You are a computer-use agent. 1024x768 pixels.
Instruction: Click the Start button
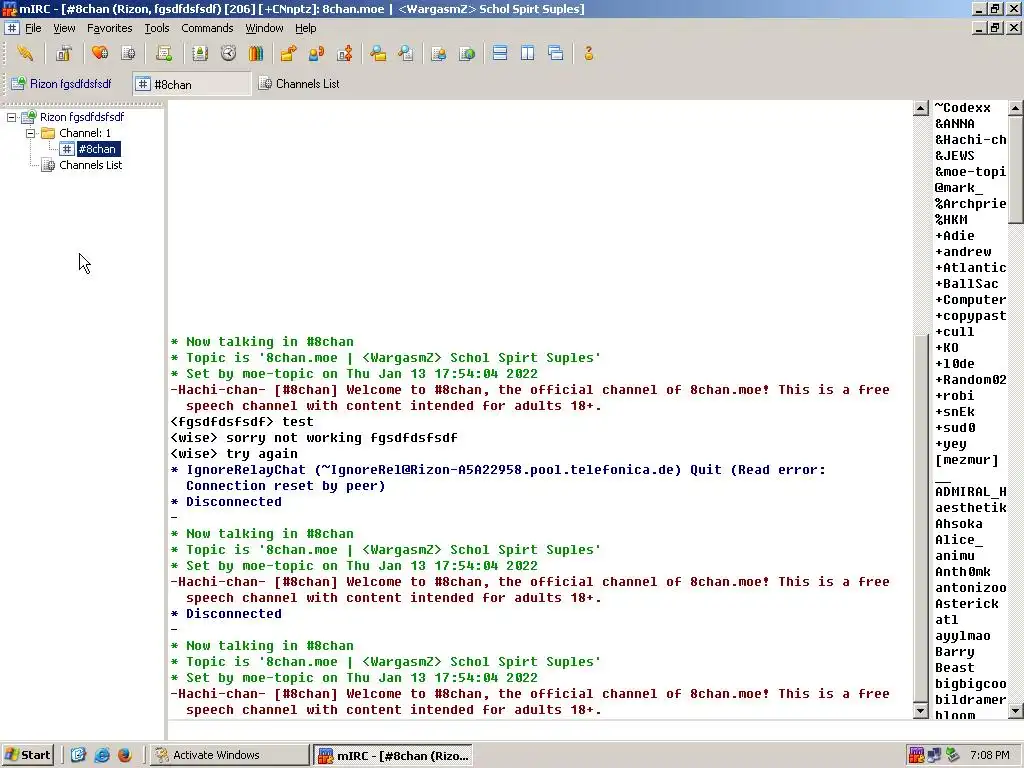(27, 755)
